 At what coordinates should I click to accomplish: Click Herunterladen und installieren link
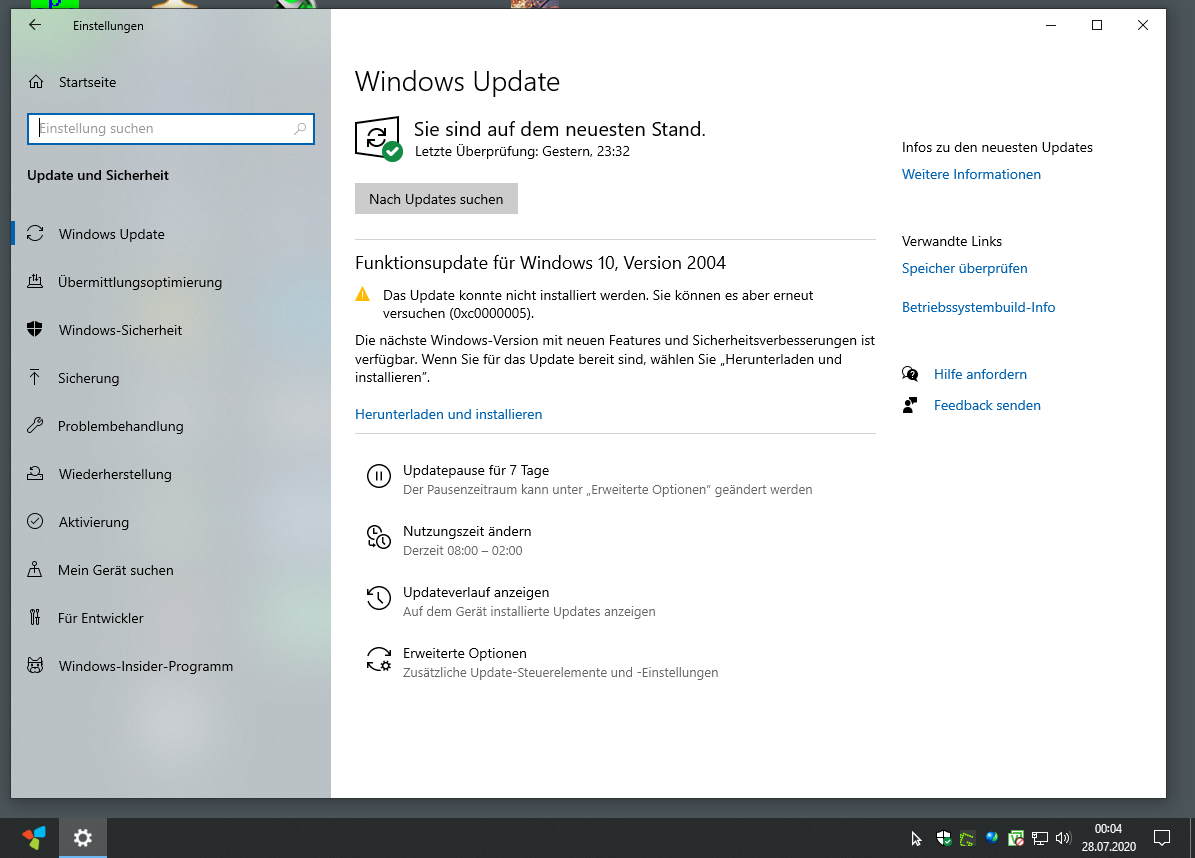point(449,415)
